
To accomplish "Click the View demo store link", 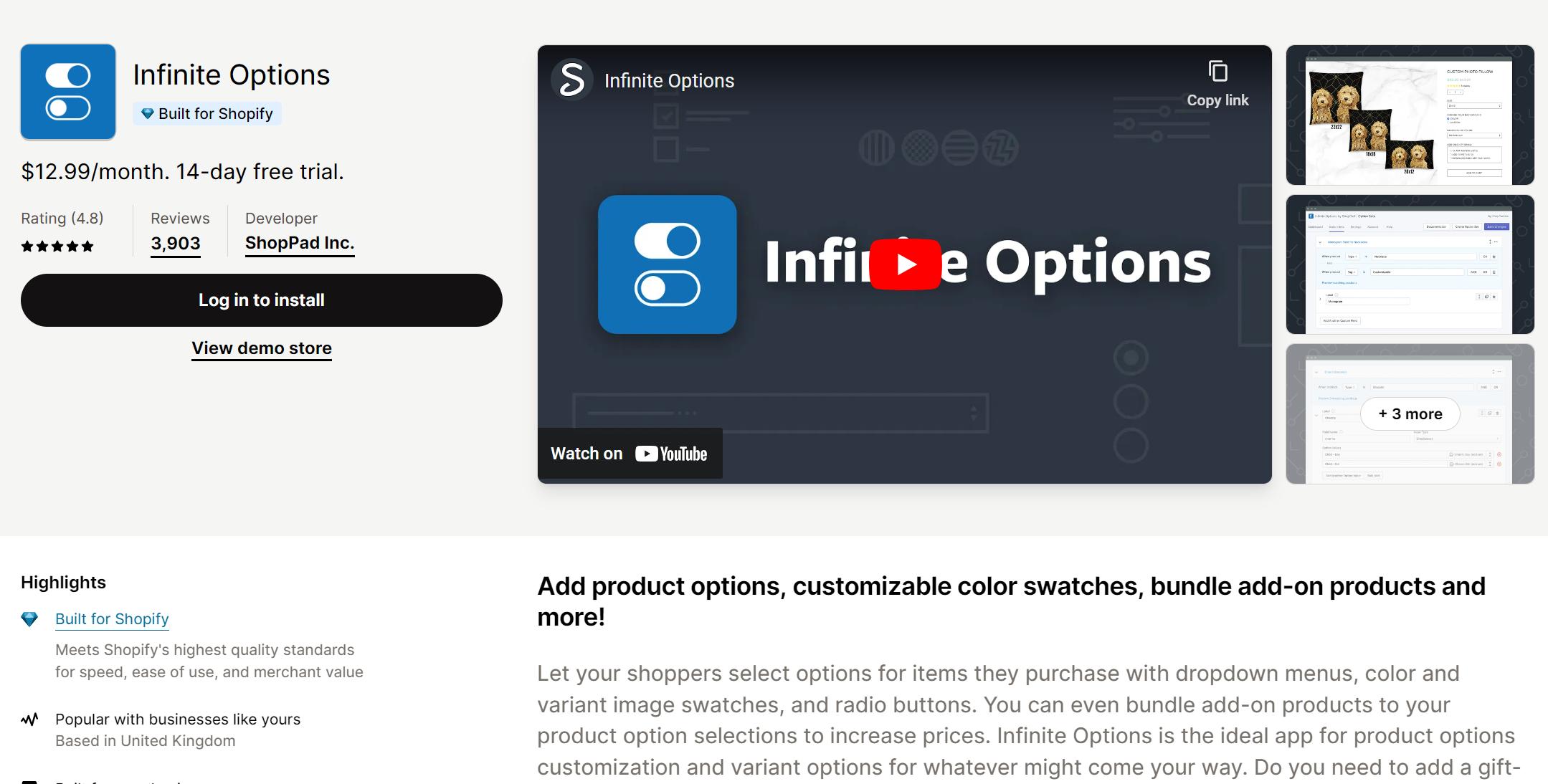I will (261, 348).
